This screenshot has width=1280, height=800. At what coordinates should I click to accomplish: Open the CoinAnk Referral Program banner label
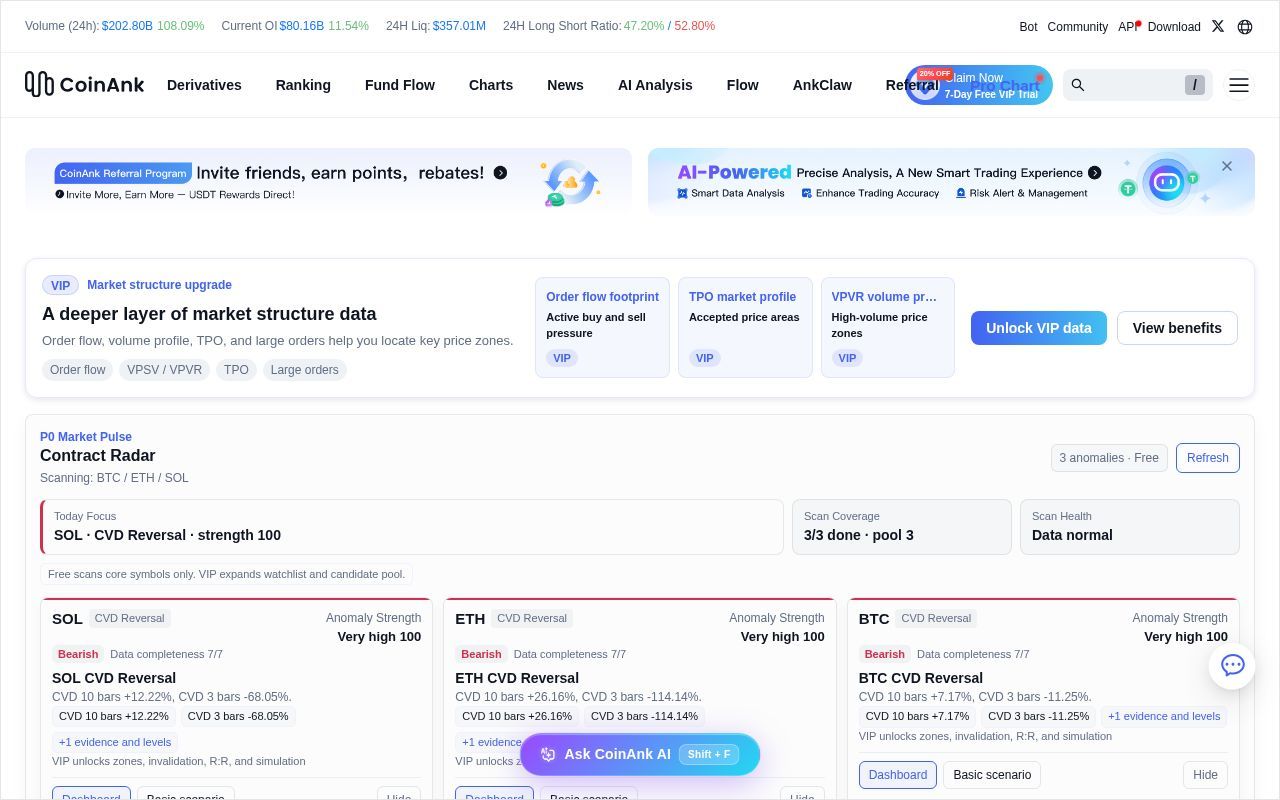122,173
